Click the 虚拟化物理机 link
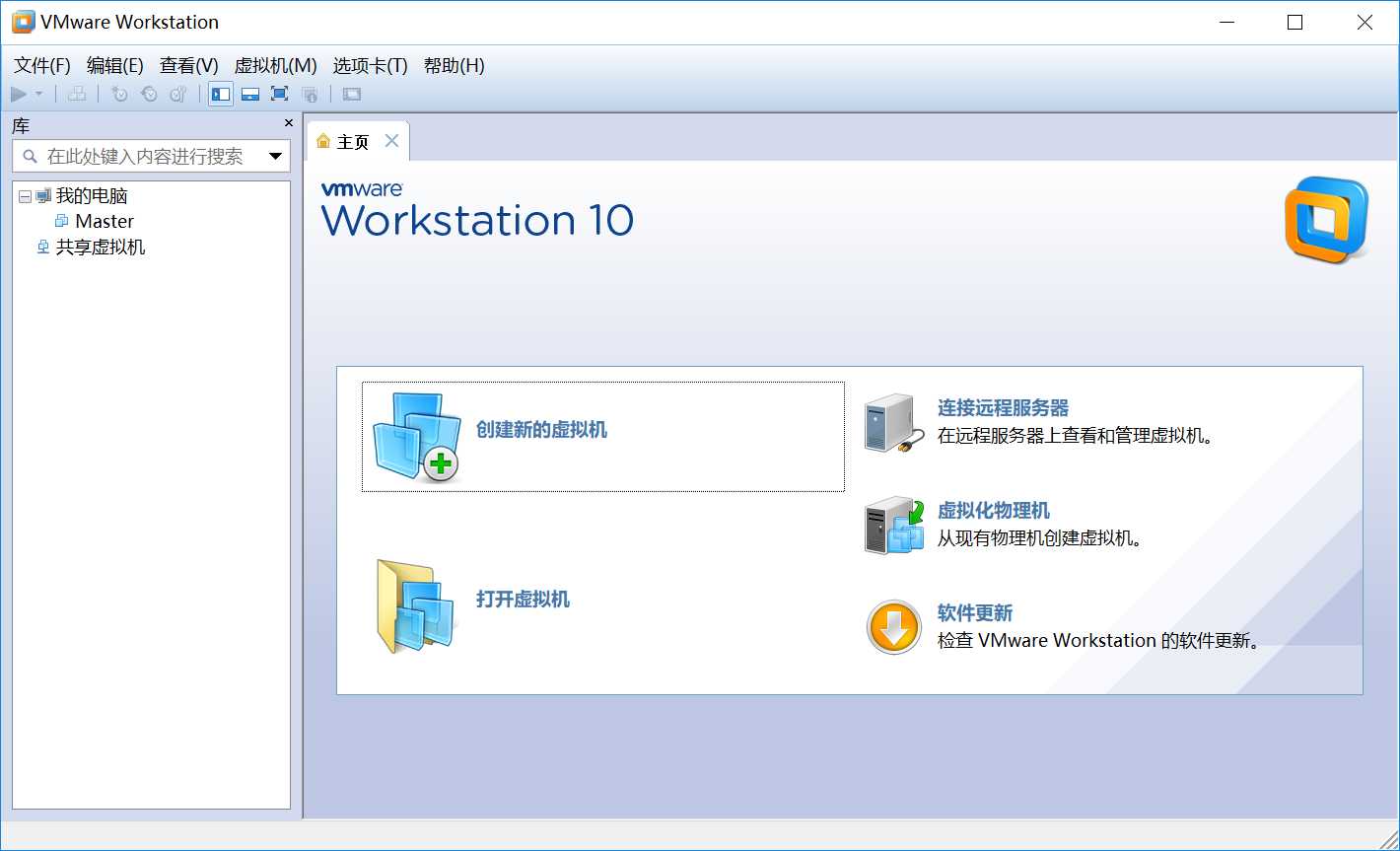1400x851 pixels. pos(994,511)
